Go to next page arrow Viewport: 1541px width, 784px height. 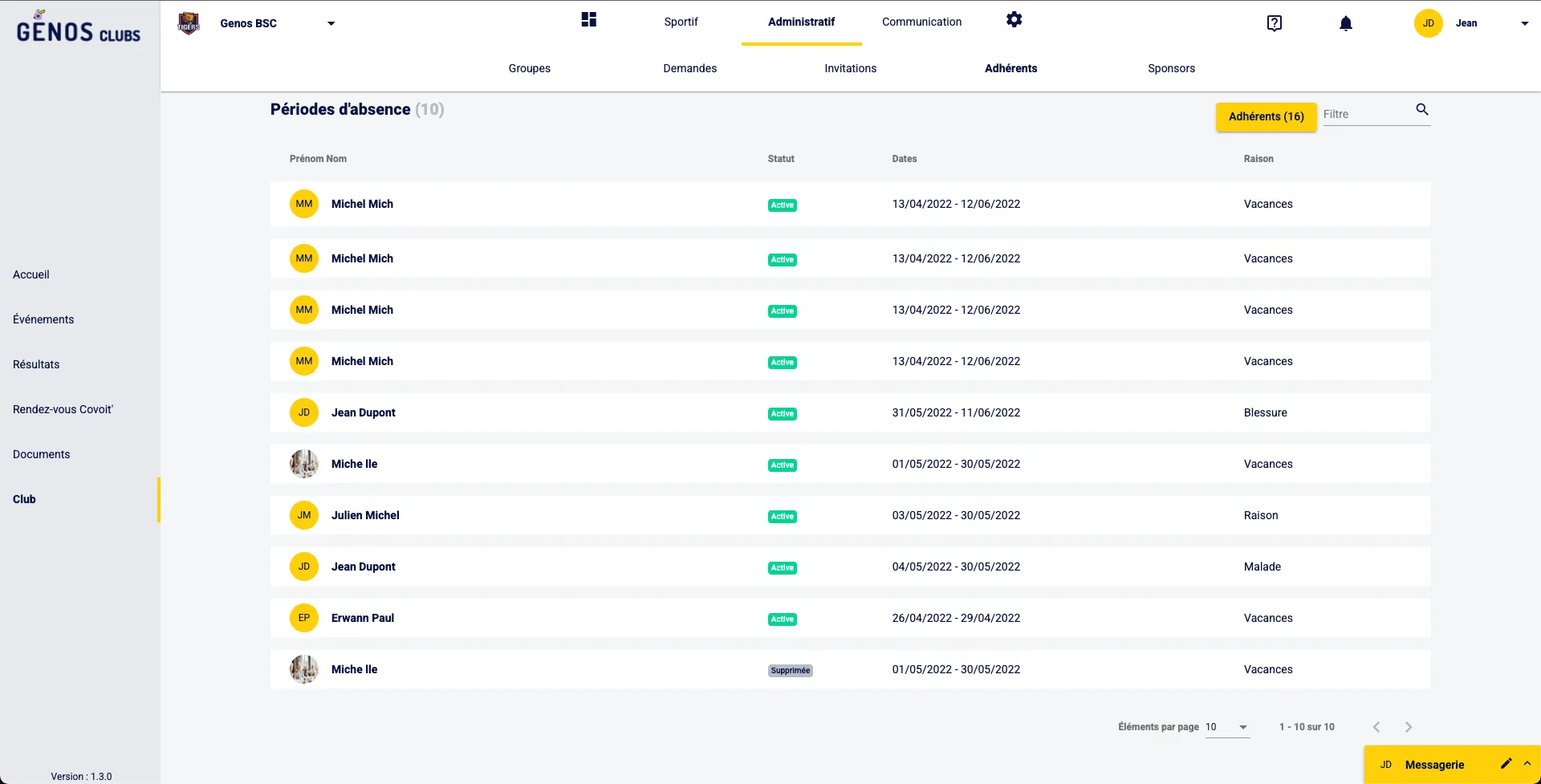click(1408, 727)
